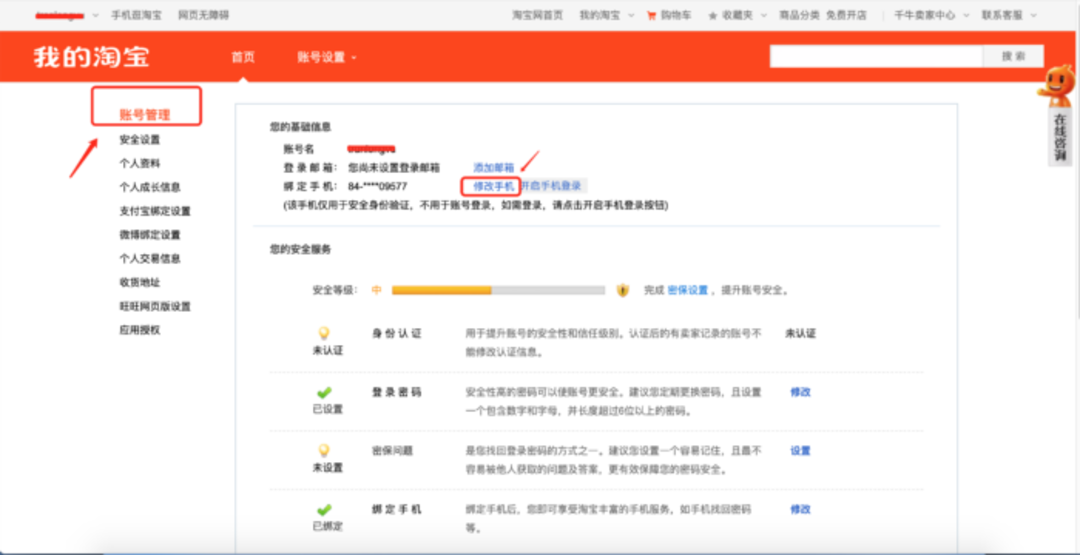Screen dimensions: 1080x555
Task: Open 个人成长信息 in the sidebar
Action: pos(150,187)
